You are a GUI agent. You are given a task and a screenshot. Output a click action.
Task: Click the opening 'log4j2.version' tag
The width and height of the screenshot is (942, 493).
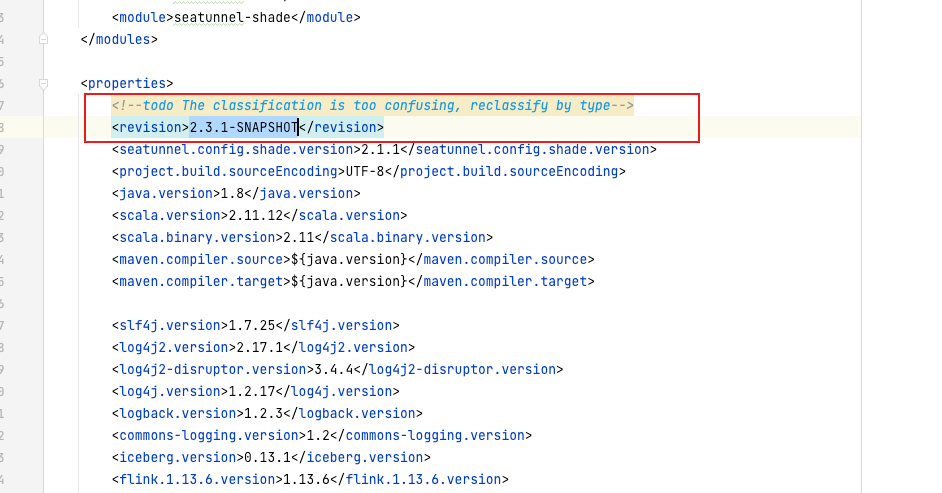174,348
